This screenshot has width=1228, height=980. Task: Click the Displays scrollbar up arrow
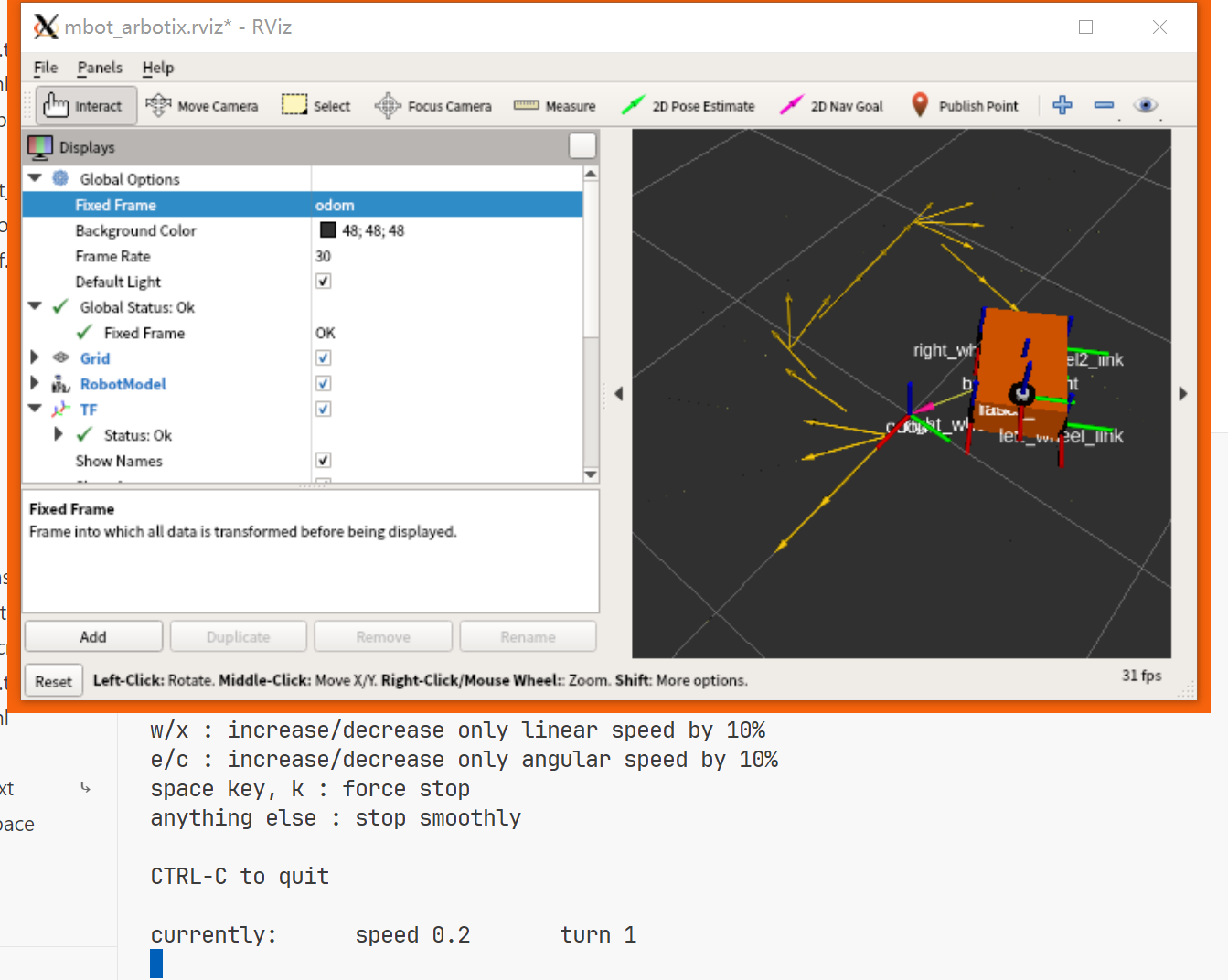[x=591, y=174]
